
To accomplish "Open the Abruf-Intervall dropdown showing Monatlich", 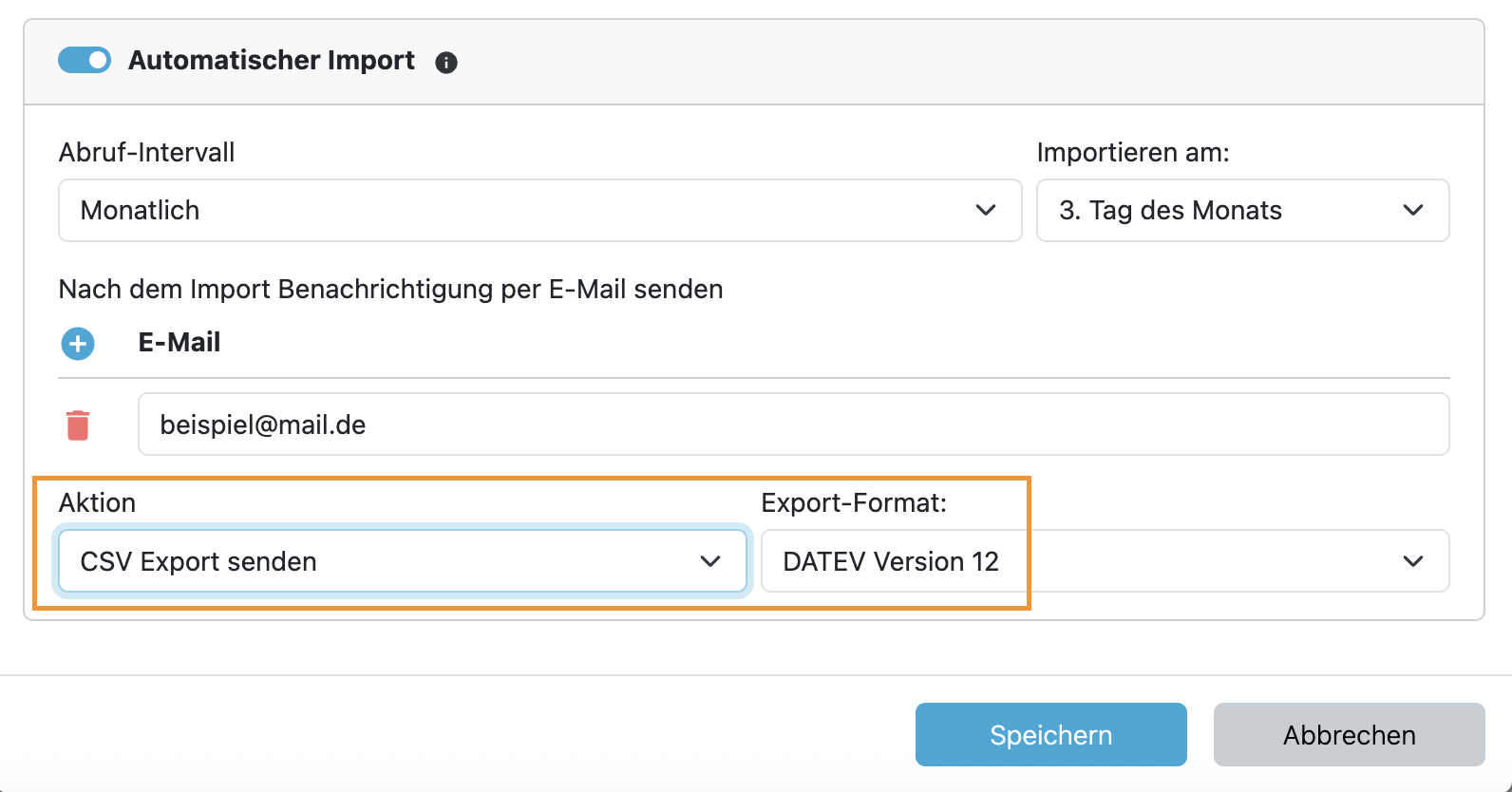I will (539, 210).
